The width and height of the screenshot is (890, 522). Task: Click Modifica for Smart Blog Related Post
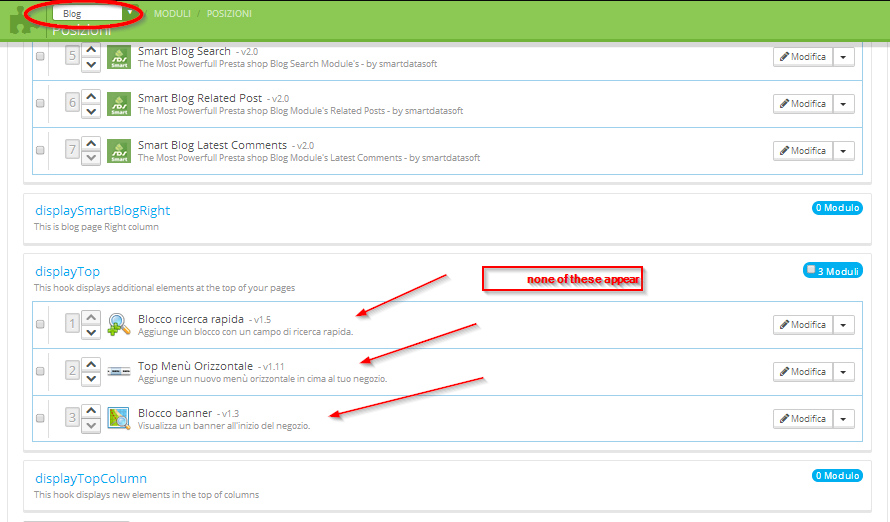coord(803,104)
